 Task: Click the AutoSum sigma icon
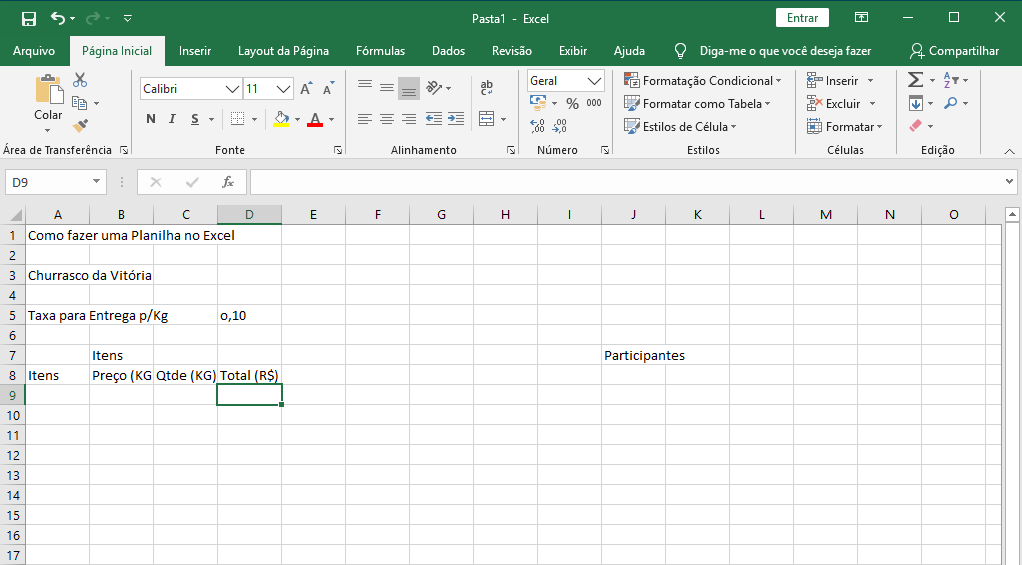[915, 80]
